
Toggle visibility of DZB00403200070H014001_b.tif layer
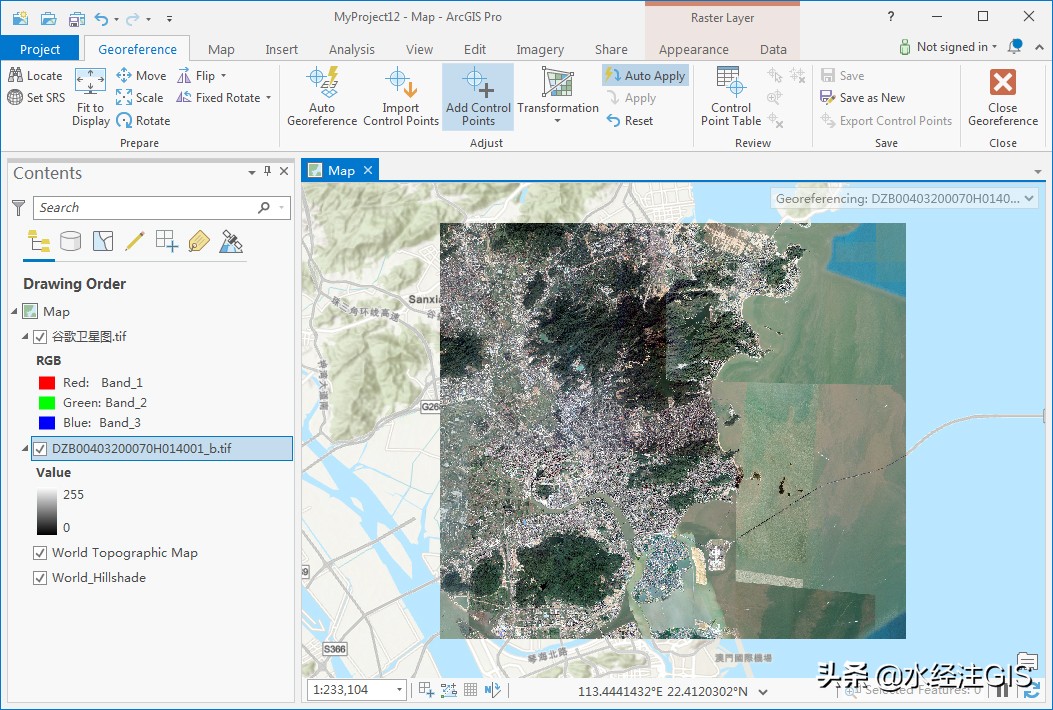[x=40, y=449]
